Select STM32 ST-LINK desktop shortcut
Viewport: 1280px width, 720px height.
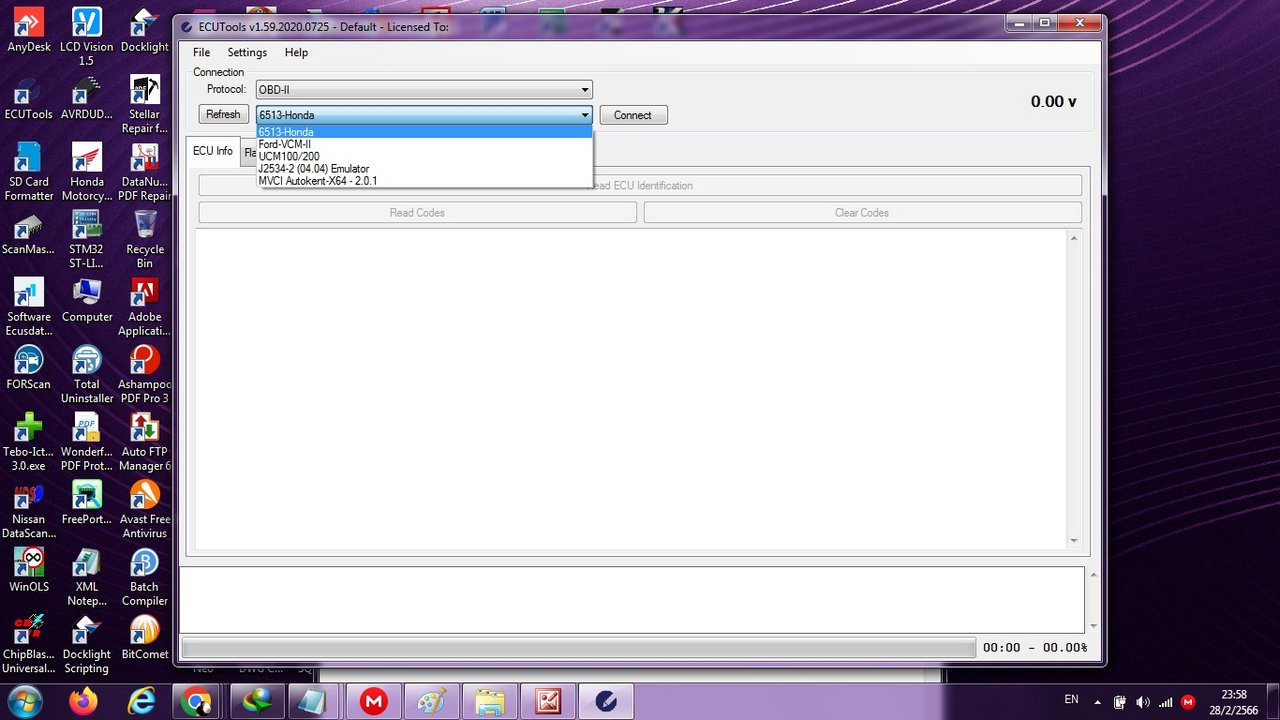pyautogui.click(x=87, y=239)
